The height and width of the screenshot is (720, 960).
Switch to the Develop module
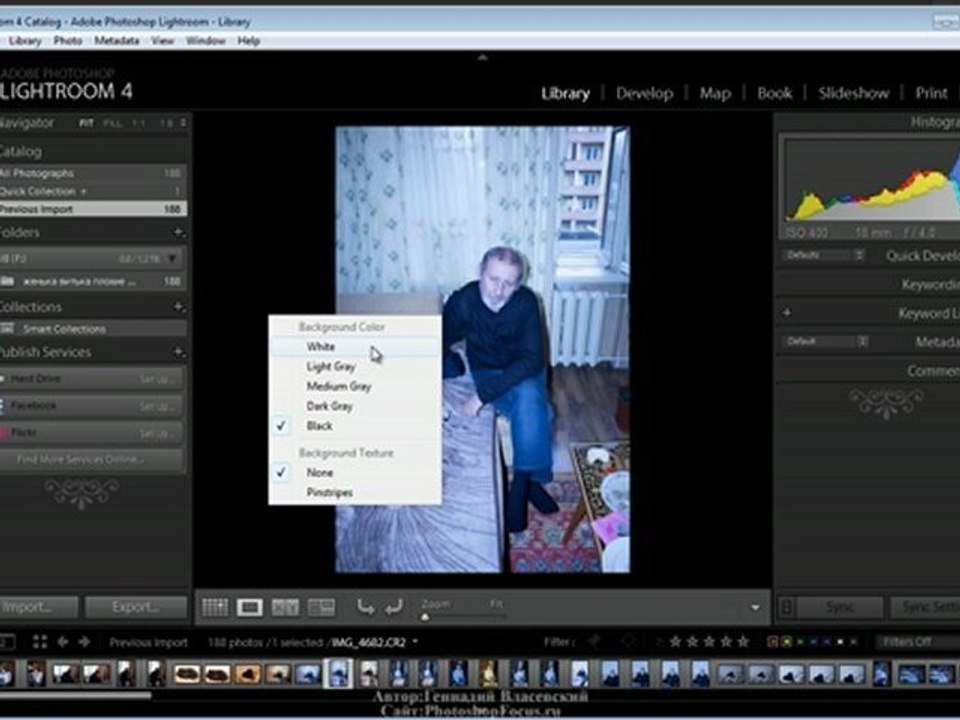644,93
